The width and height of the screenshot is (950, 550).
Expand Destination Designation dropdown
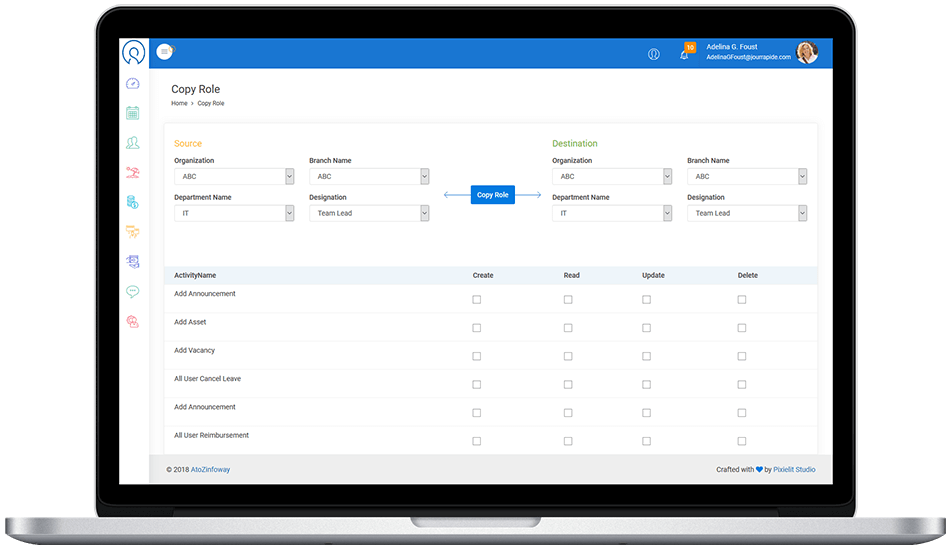point(747,213)
